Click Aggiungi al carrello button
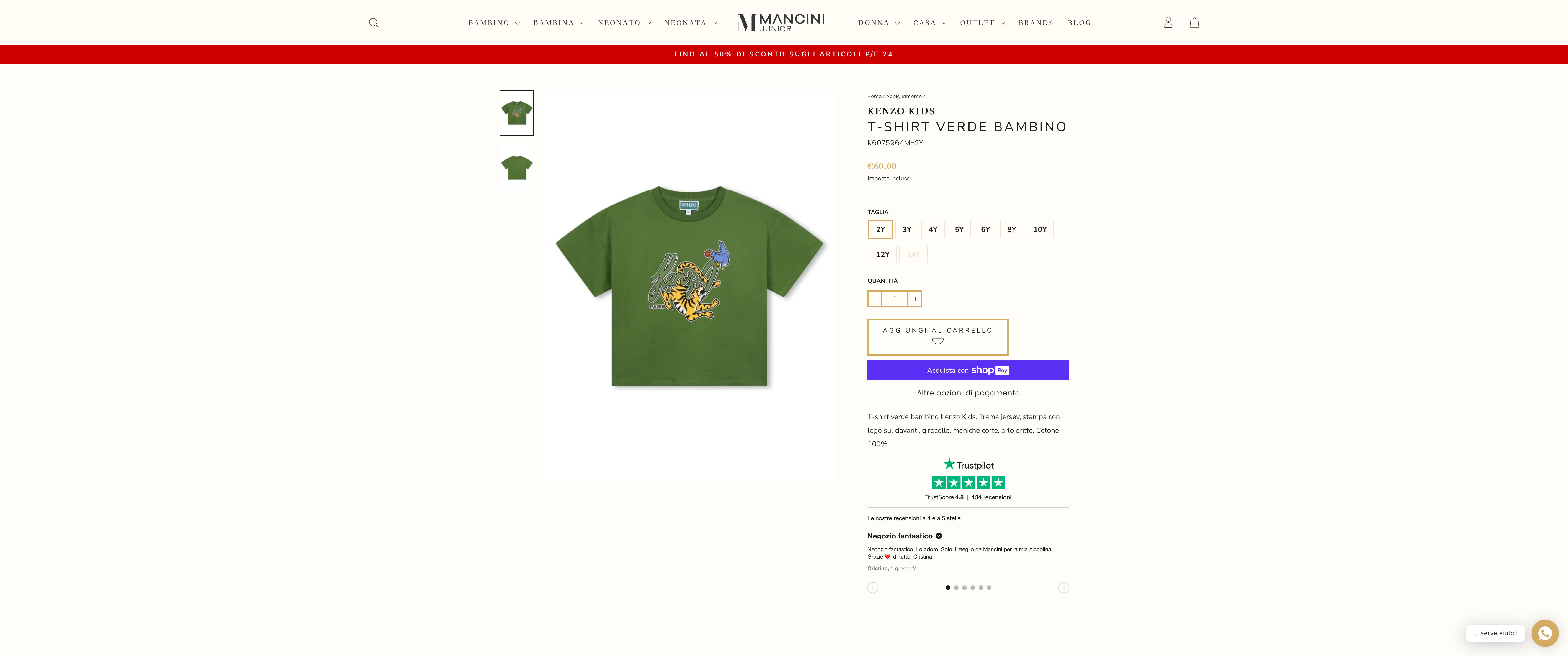 [937, 337]
